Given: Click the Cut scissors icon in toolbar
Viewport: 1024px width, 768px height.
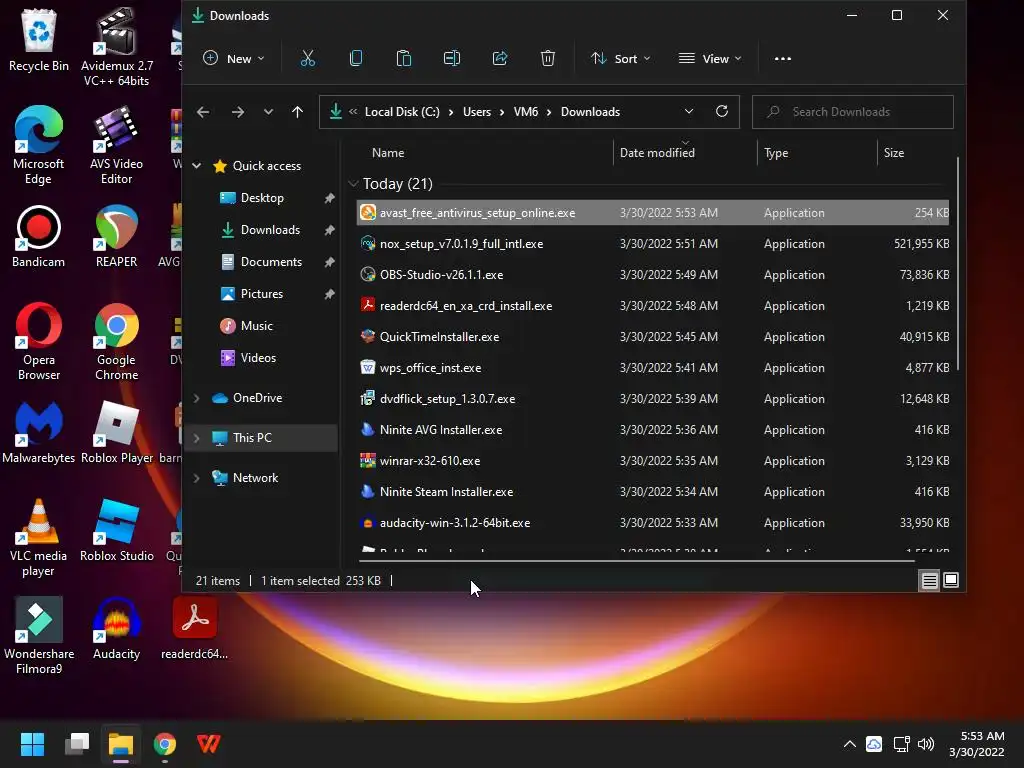Looking at the screenshot, I should click(308, 59).
